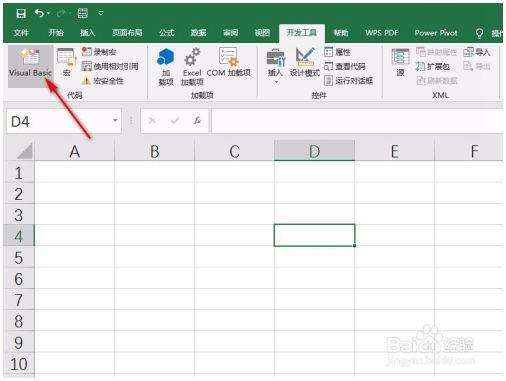The height and width of the screenshot is (381, 506).
Task: Toggle 设计模式 design mode
Action: pos(305,63)
